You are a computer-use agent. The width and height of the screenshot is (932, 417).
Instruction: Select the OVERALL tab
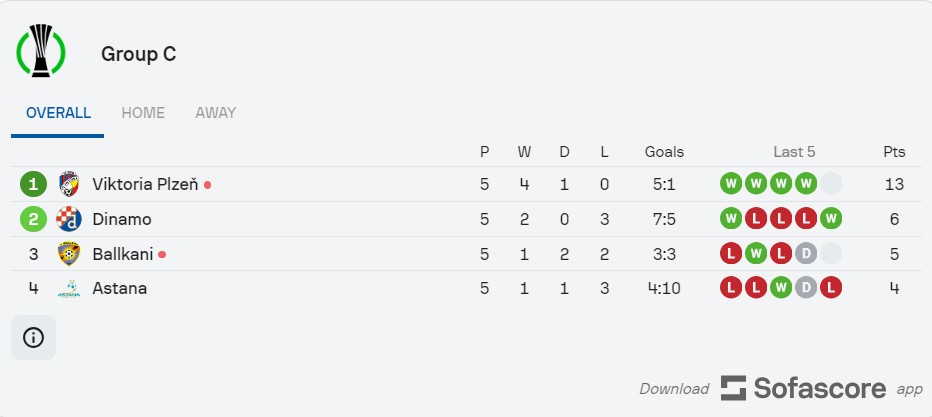point(58,113)
